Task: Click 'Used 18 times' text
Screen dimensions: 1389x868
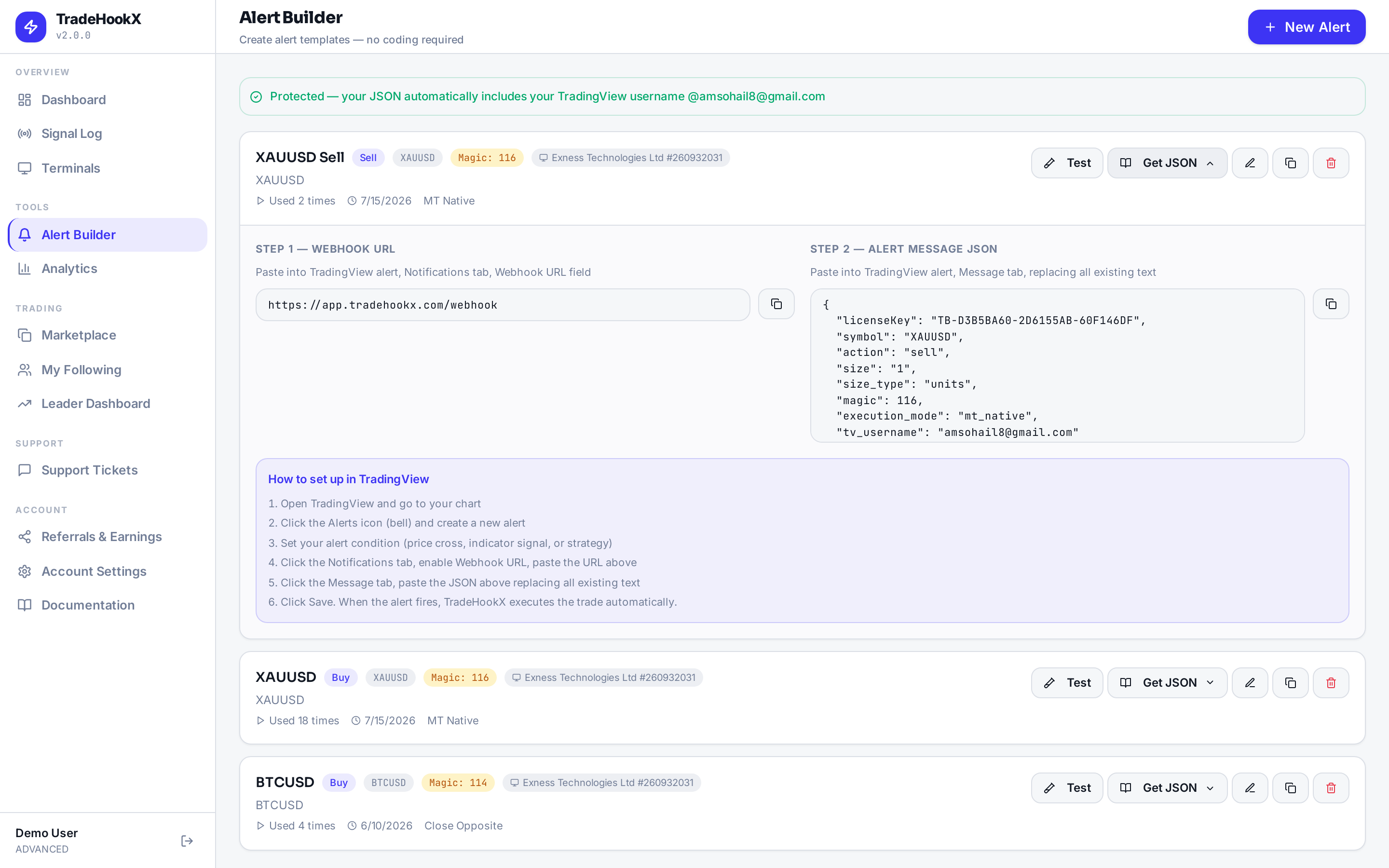Action: coord(304,720)
